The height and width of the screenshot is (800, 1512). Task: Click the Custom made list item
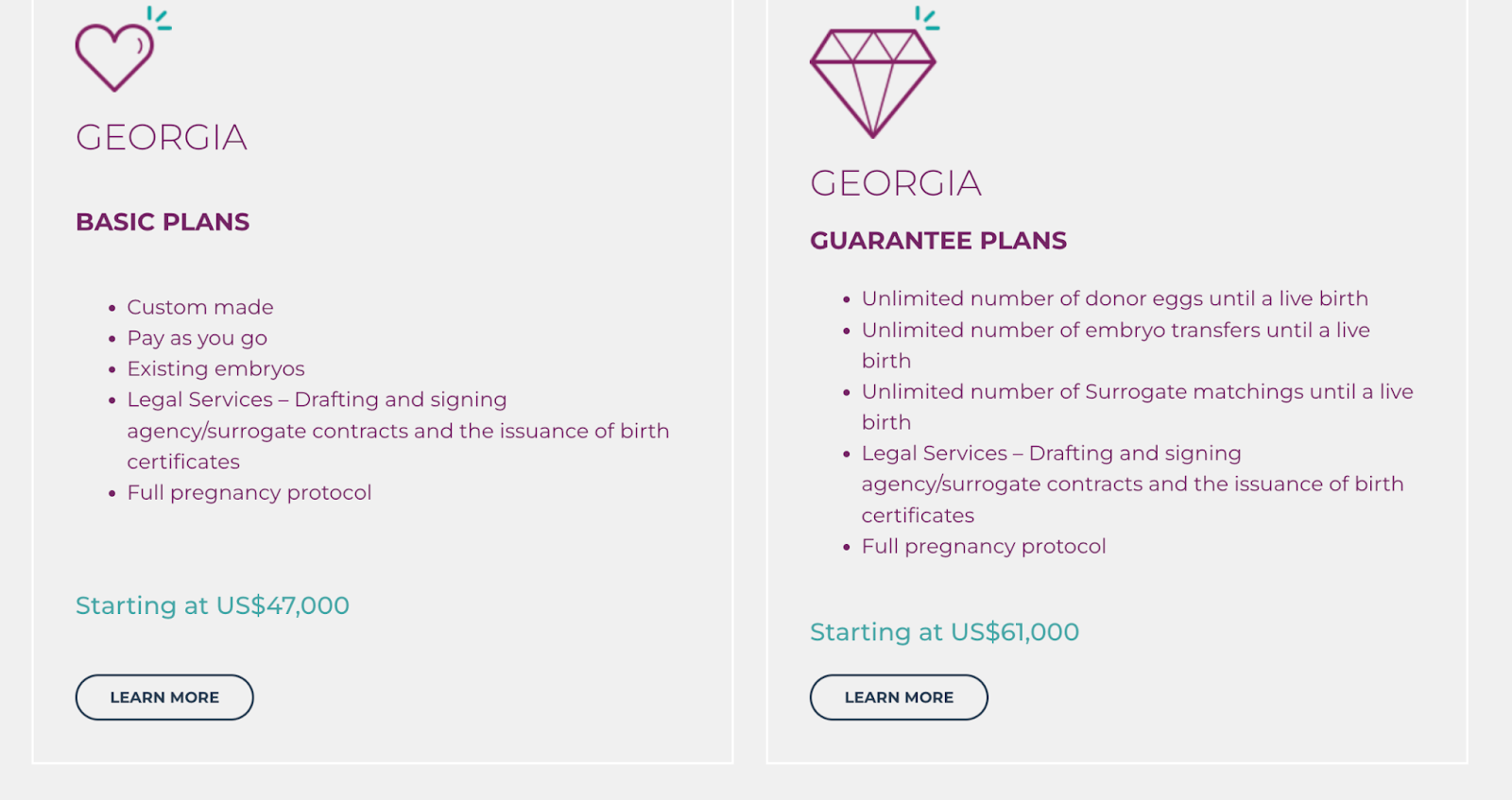coord(200,307)
